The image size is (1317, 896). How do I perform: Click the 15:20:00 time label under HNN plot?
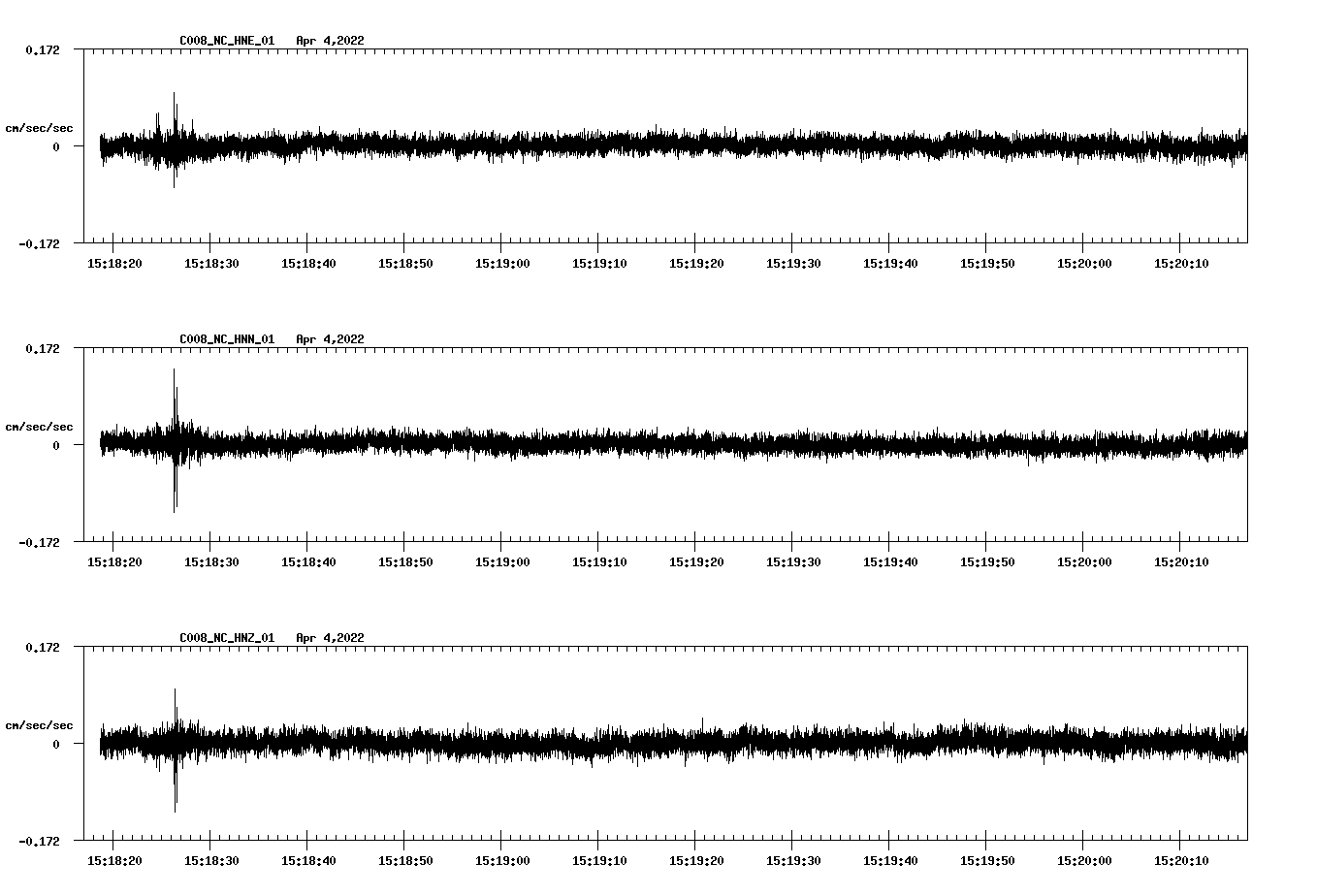pos(1084,562)
